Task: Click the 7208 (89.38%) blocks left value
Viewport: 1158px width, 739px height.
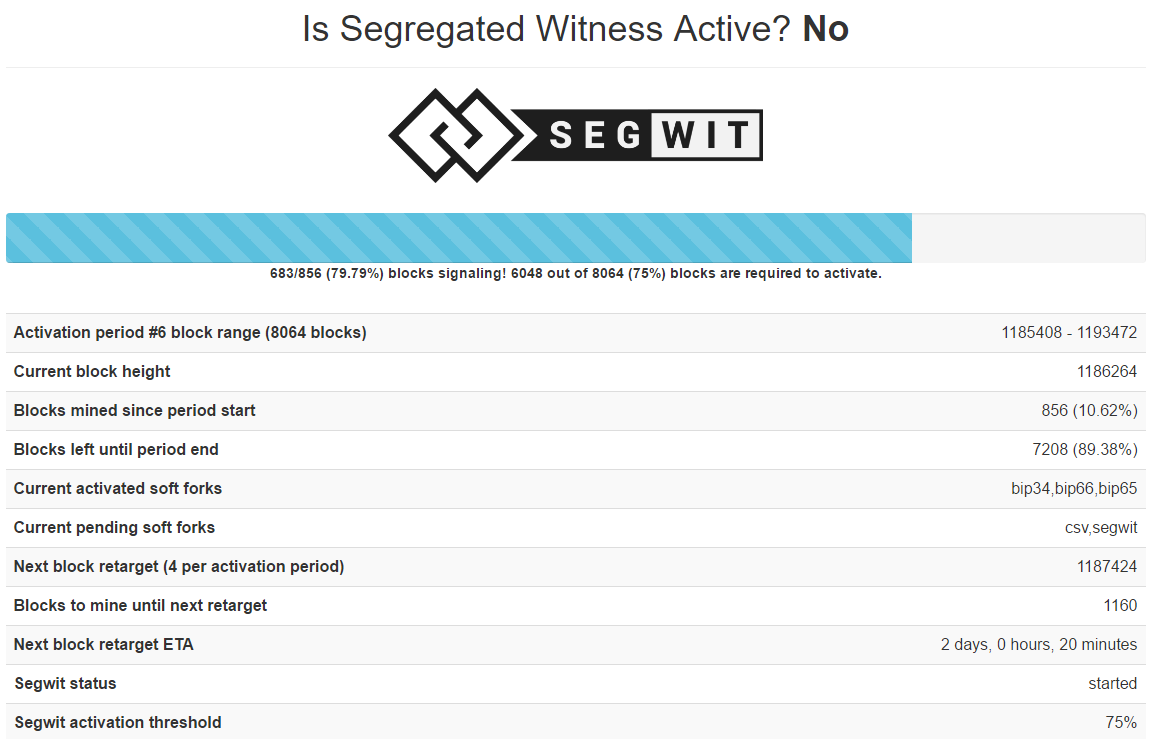Action: [1084, 450]
